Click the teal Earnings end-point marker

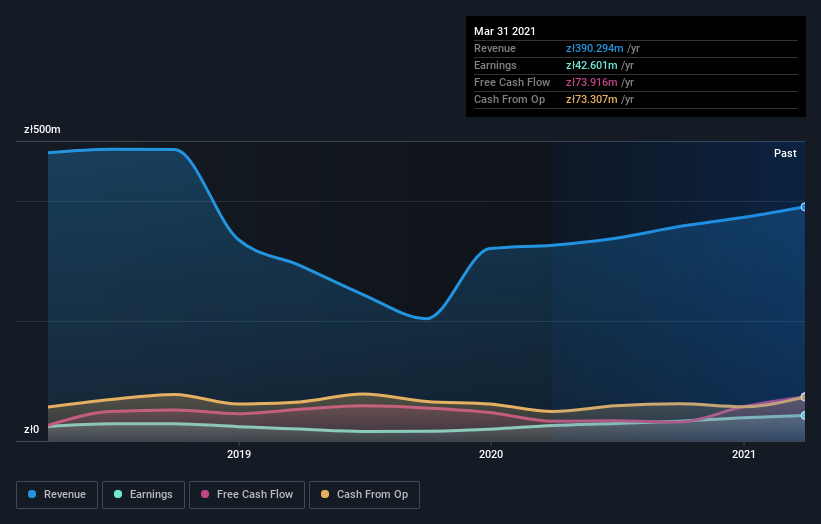tap(804, 415)
